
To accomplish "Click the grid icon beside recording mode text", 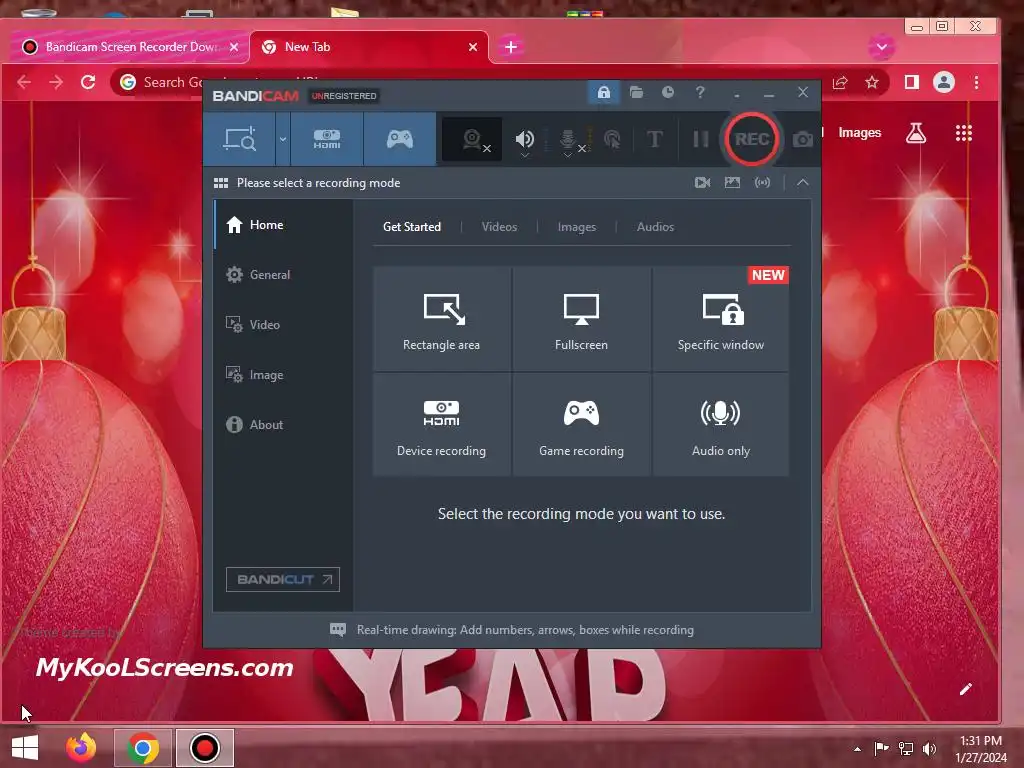I will (x=221, y=183).
